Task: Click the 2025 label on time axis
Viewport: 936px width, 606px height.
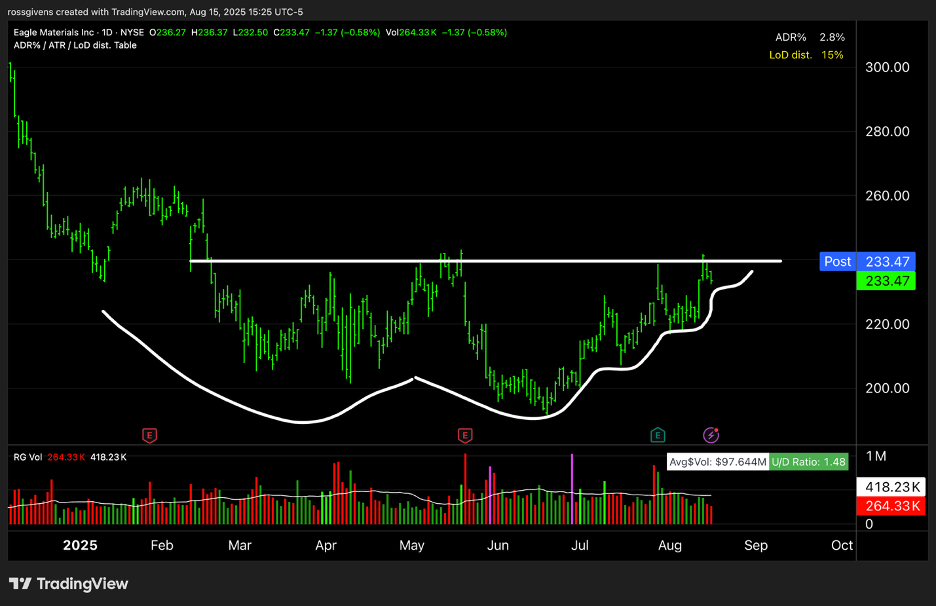Action: click(80, 545)
